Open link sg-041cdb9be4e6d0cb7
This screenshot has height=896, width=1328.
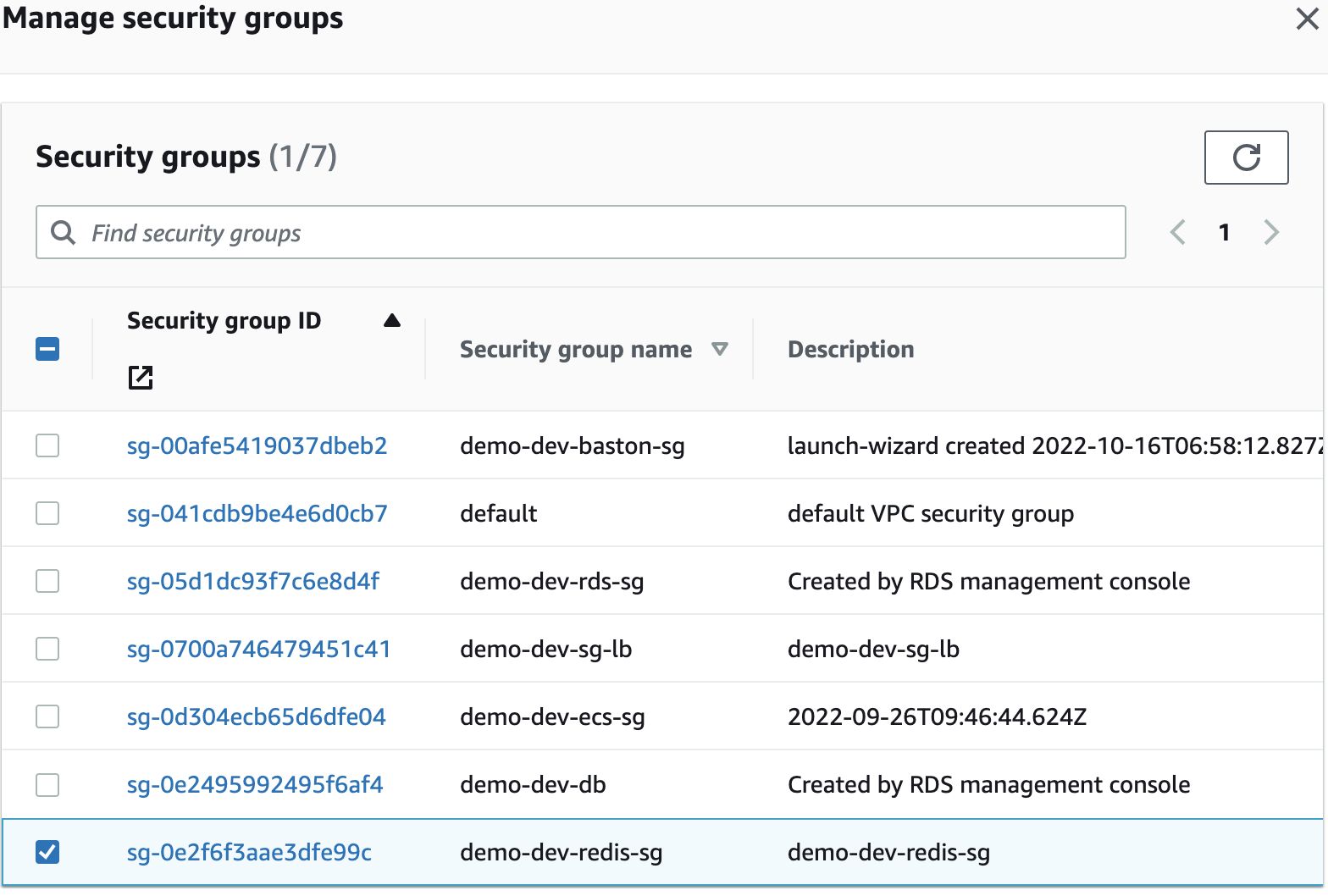tap(257, 513)
